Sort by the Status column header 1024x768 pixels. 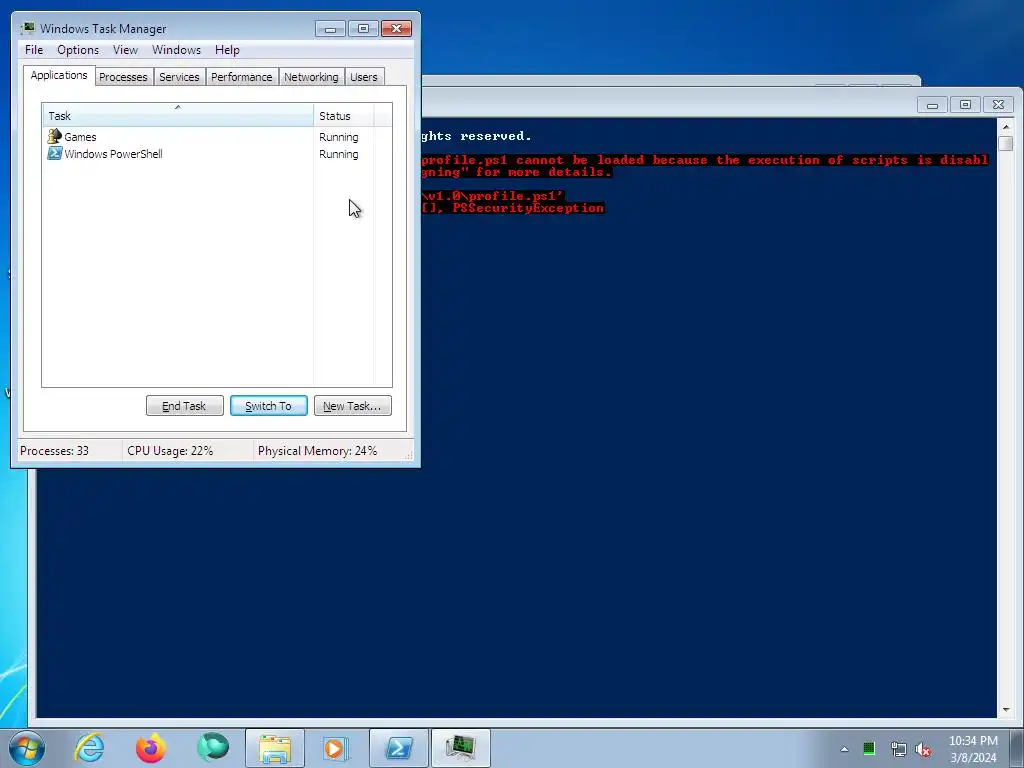(344, 116)
